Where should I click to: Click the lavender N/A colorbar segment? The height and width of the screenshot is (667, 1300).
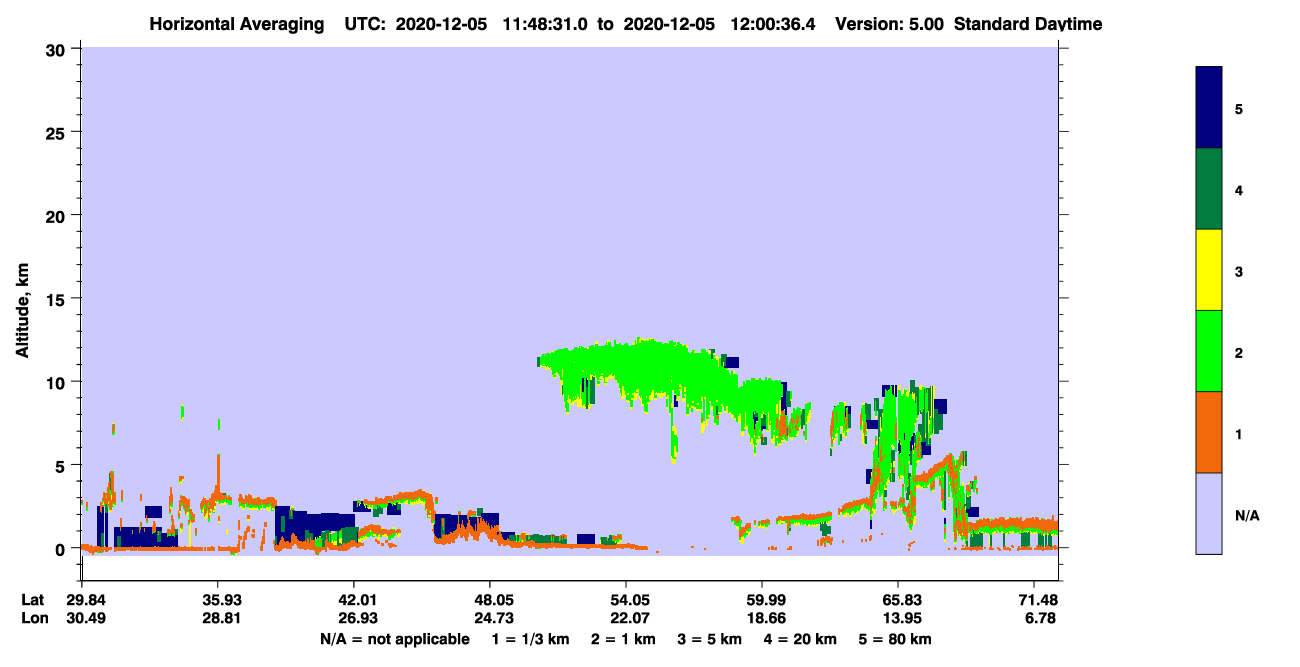1209,513
